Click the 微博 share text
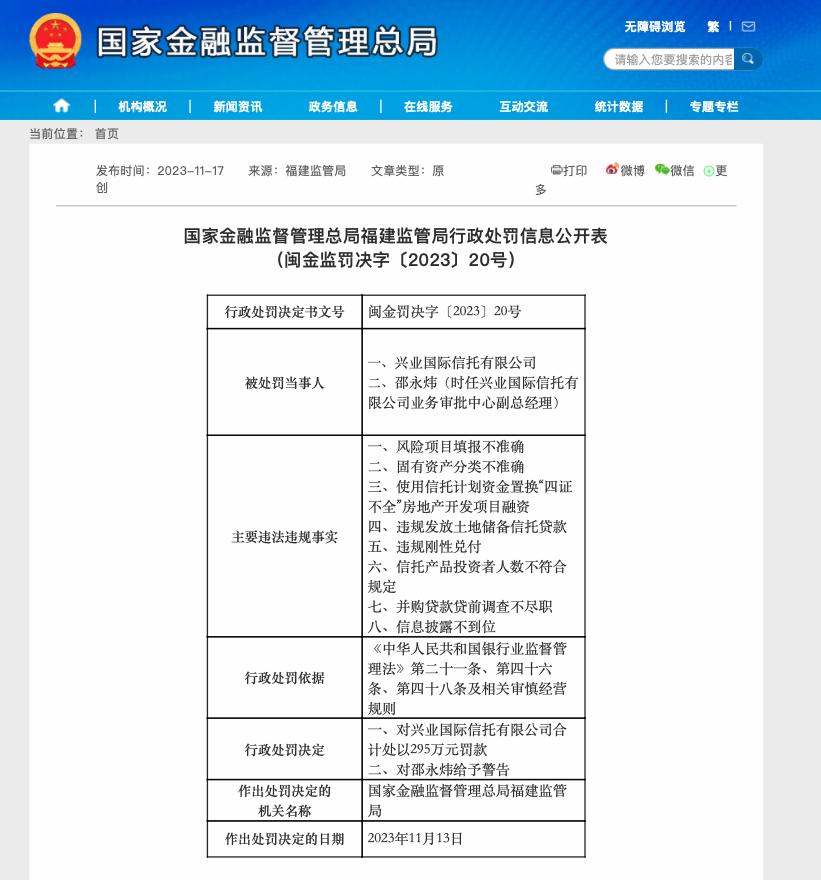Image resolution: width=821 pixels, height=880 pixels. tap(632, 171)
